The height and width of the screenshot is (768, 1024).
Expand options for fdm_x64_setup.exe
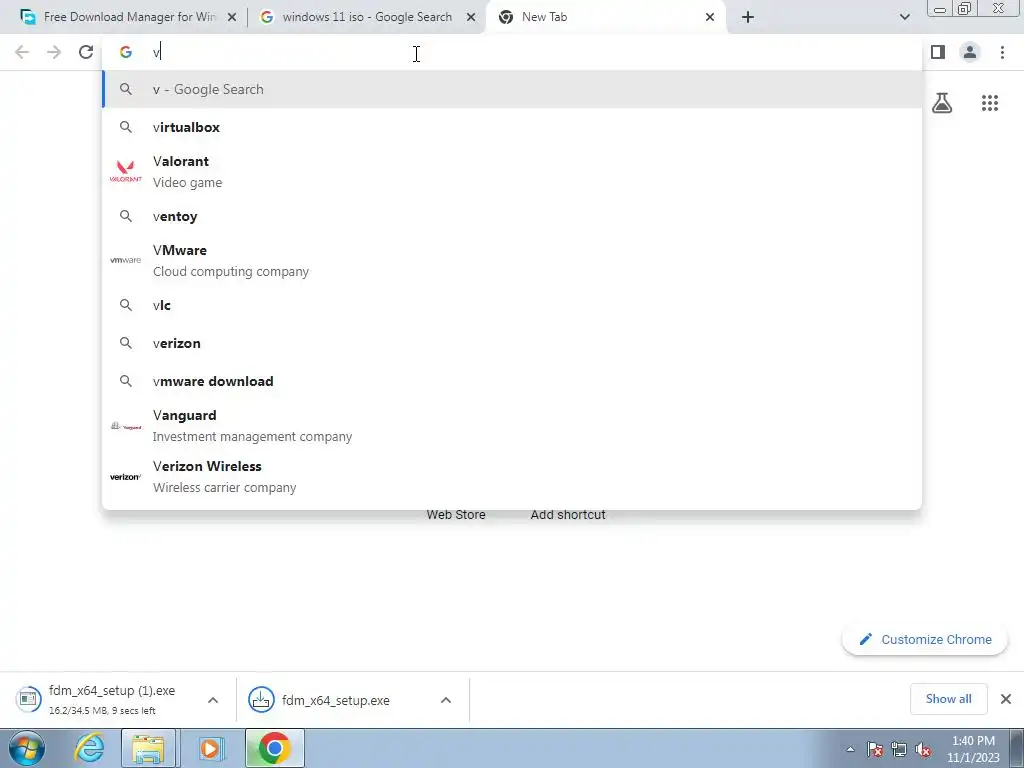point(446,700)
